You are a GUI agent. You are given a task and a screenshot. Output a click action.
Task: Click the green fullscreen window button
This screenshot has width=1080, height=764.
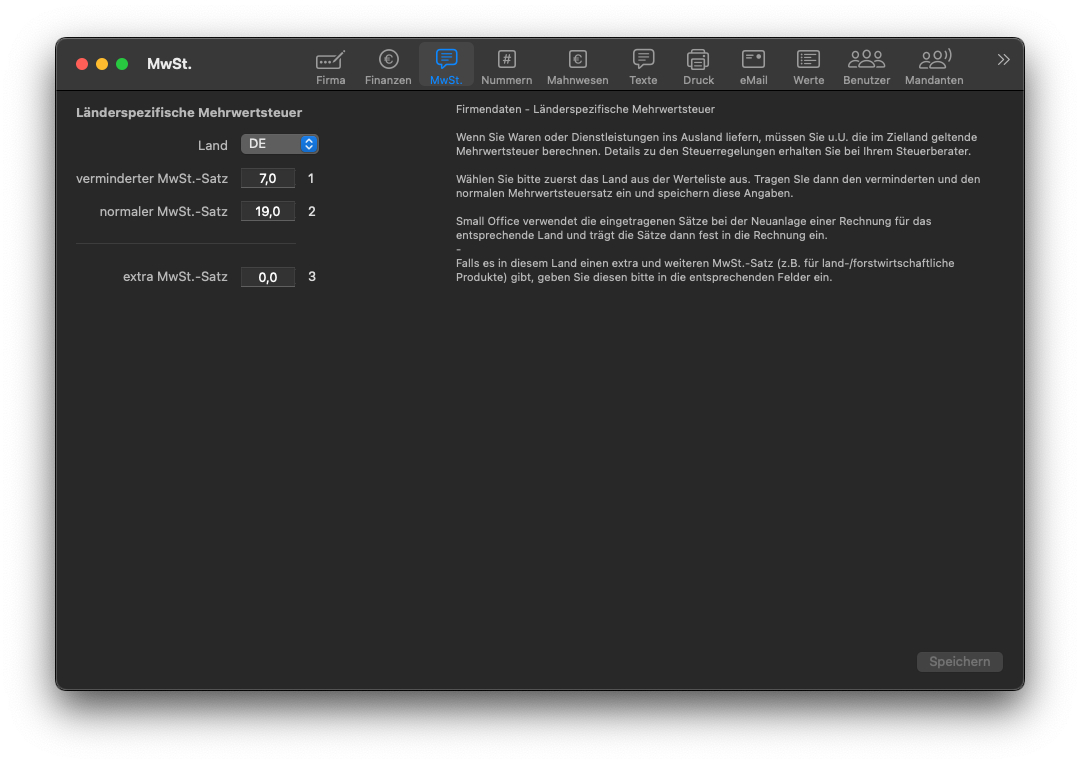[x=122, y=64]
